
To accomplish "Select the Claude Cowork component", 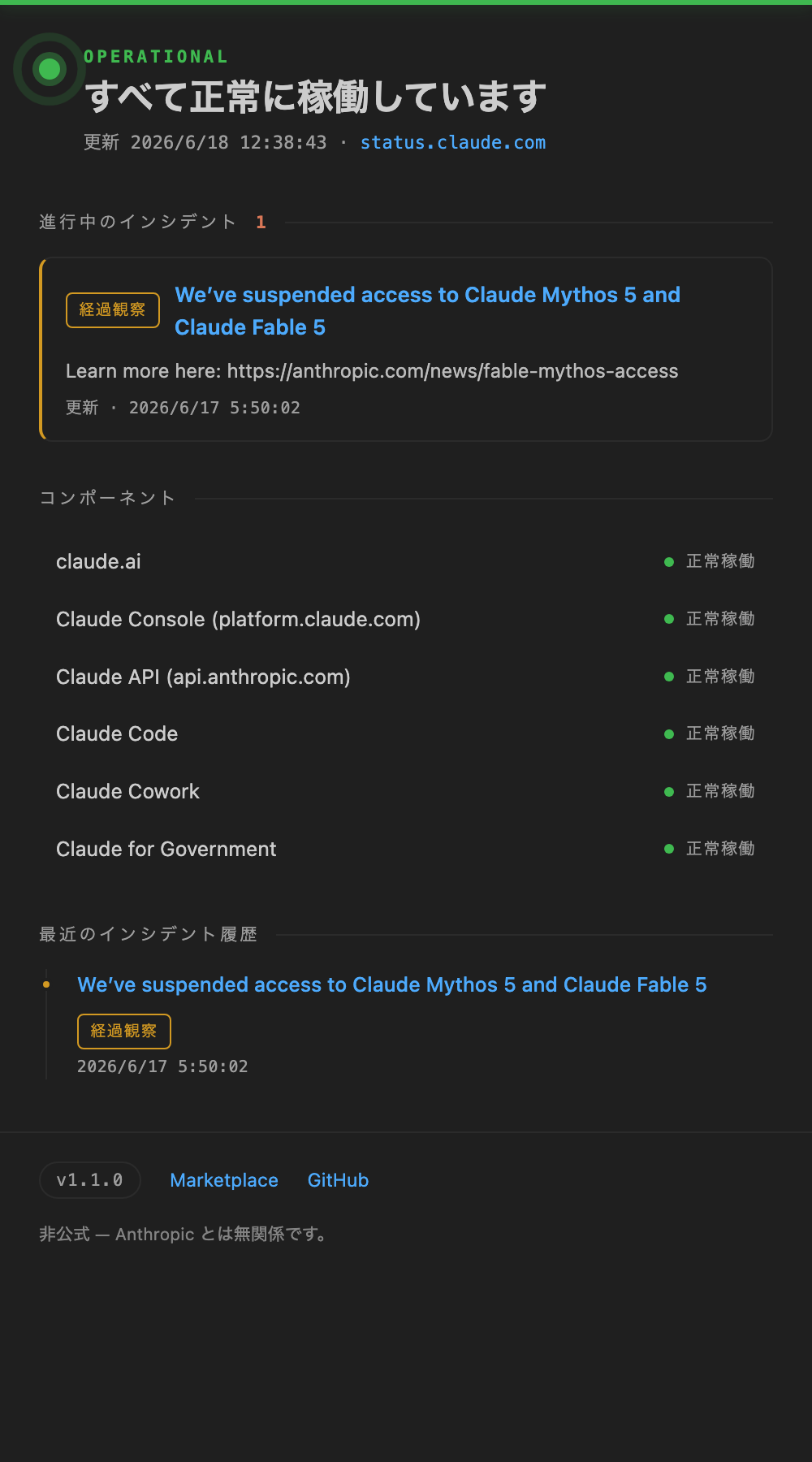I will (x=406, y=791).
